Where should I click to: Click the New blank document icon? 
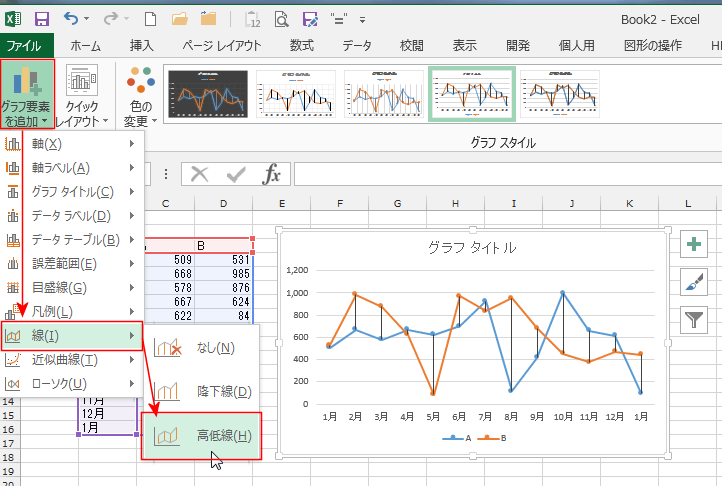pyautogui.click(x=149, y=18)
